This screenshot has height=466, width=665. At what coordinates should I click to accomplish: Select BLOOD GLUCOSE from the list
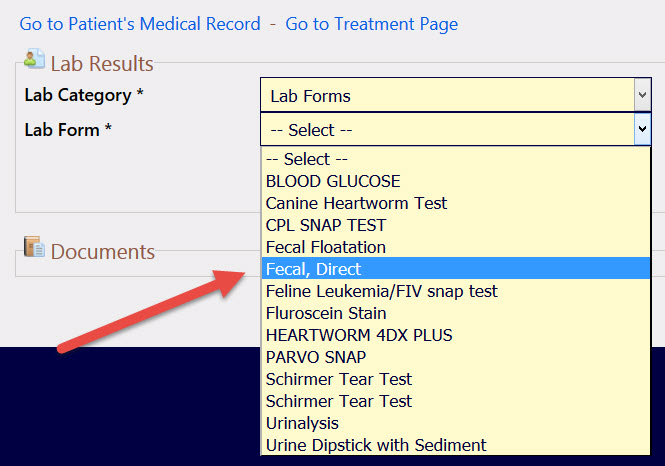click(455, 181)
